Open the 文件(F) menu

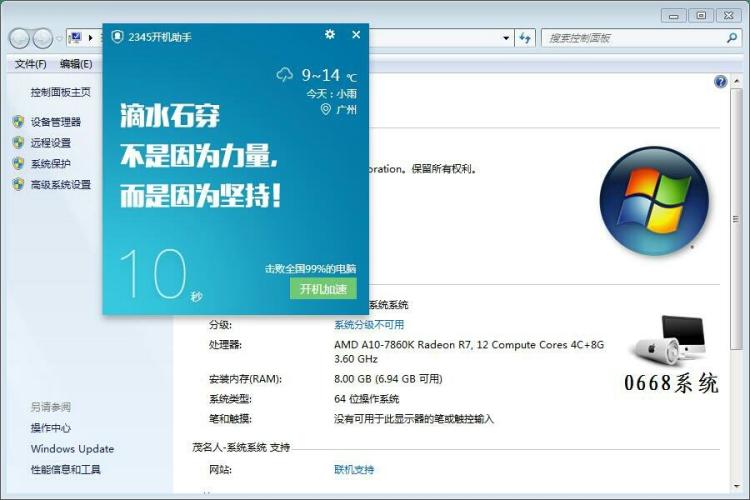30,64
